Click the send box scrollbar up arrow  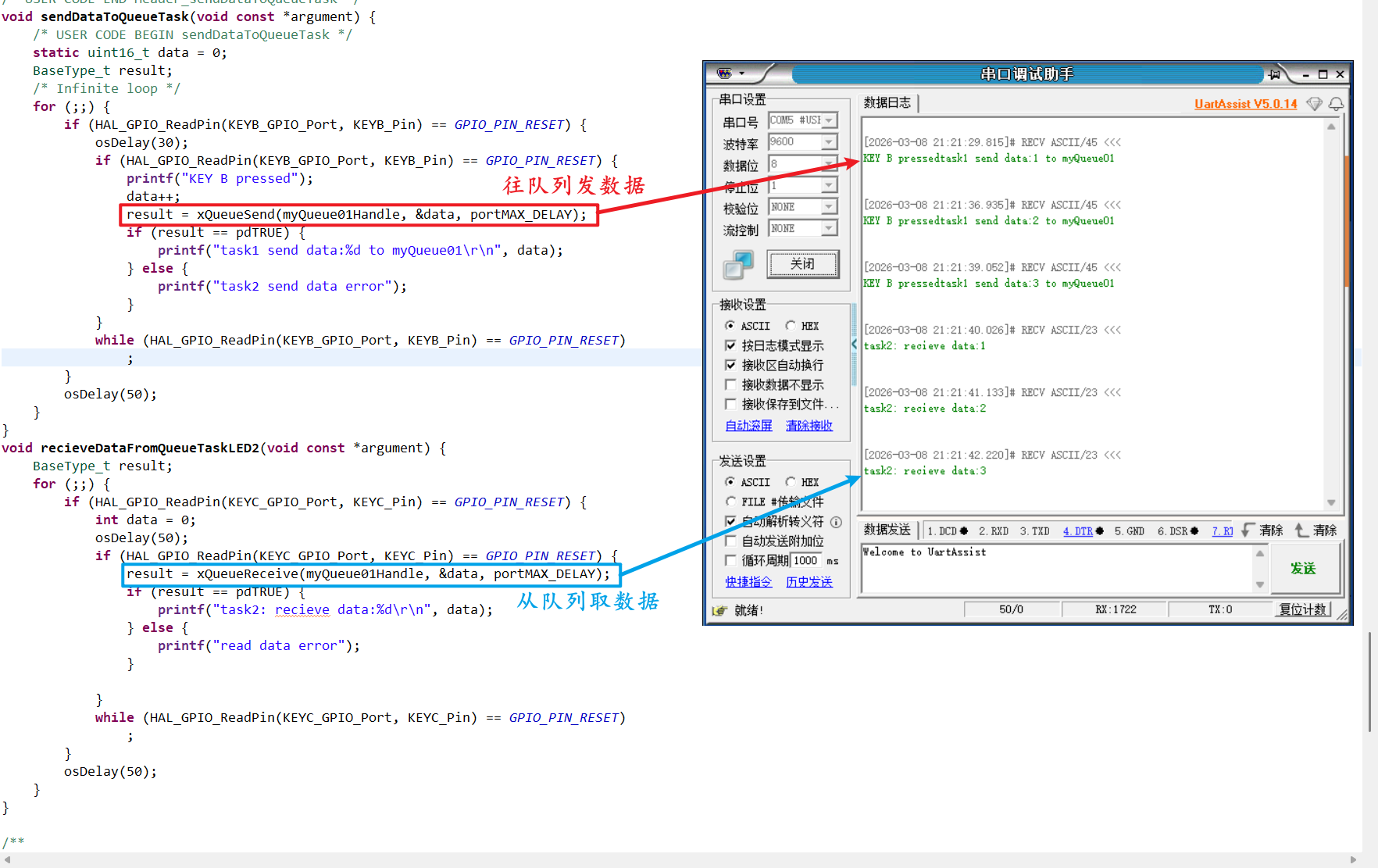coord(1260,553)
